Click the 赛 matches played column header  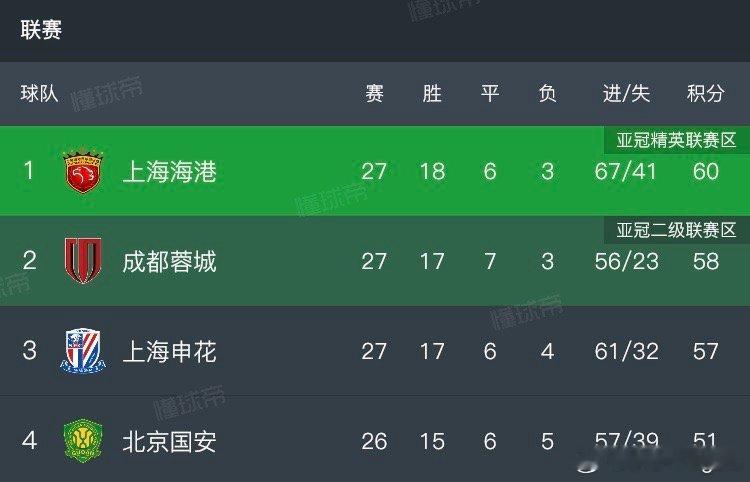[x=374, y=94]
